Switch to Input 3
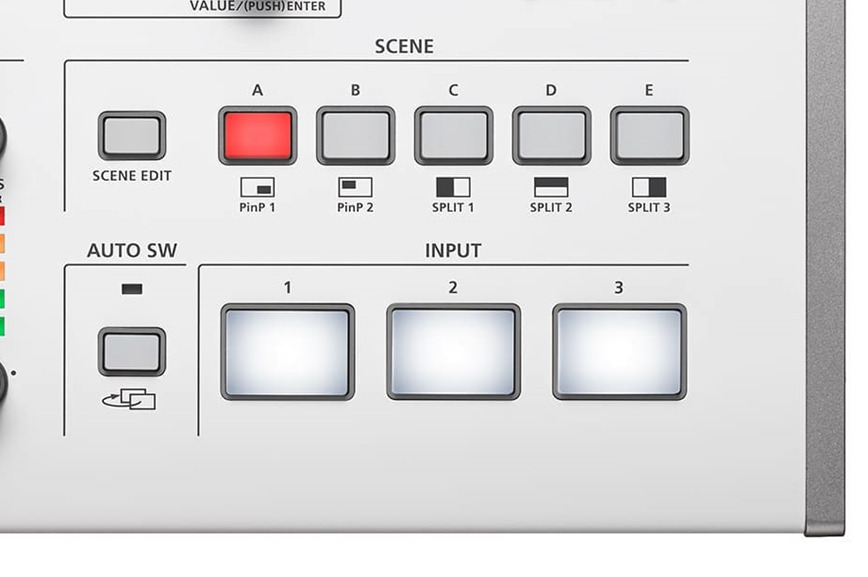 coord(619,352)
